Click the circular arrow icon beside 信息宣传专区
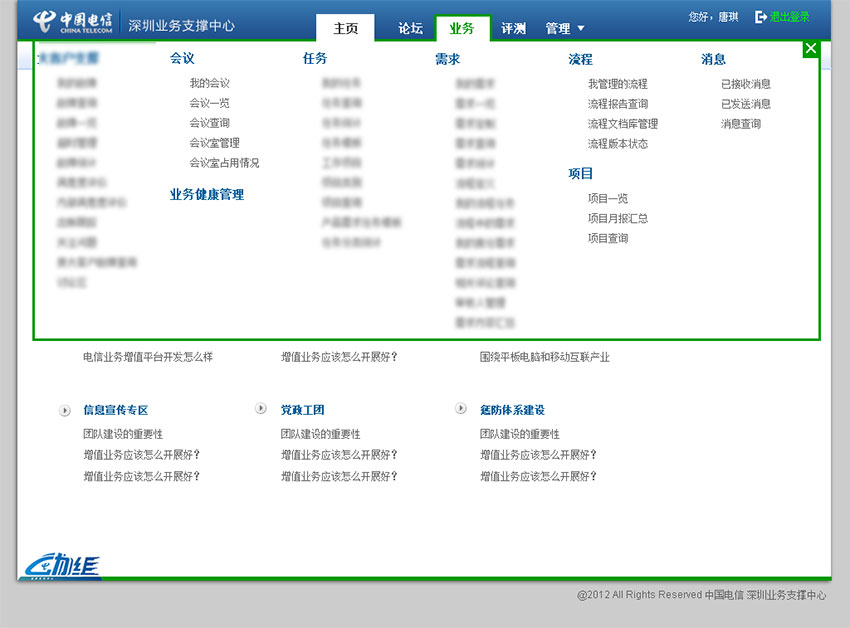The width and height of the screenshot is (850, 628). (64, 408)
